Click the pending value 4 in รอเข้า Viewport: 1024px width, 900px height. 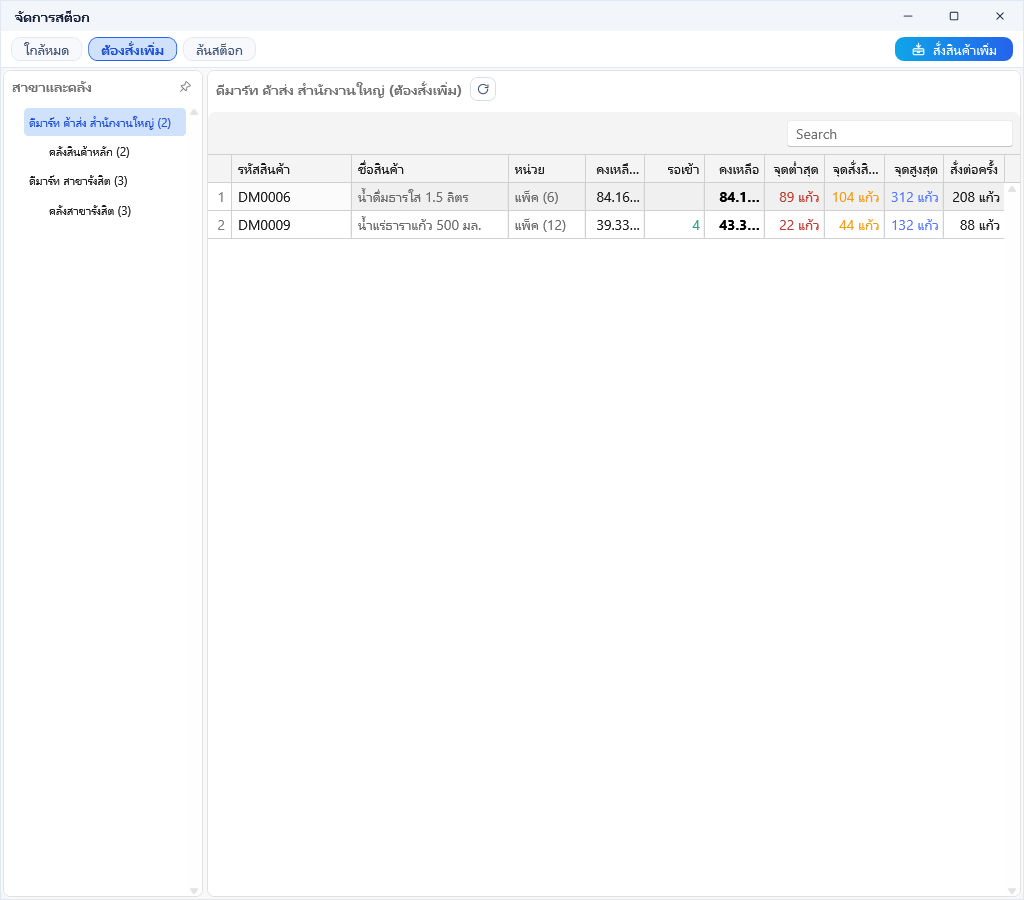pyautogui.click(x=675, y=225)
